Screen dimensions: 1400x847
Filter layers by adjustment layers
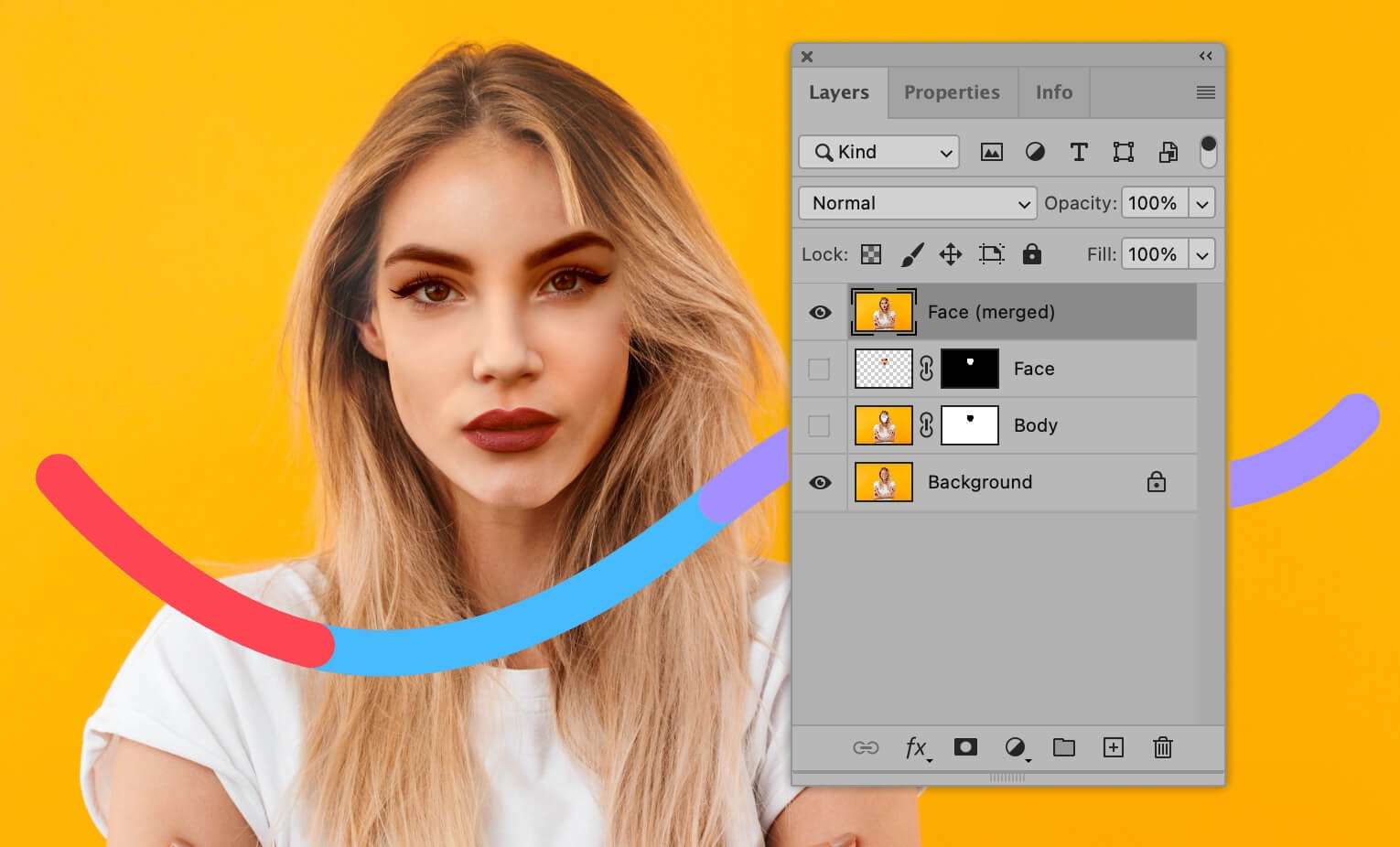1035,152
